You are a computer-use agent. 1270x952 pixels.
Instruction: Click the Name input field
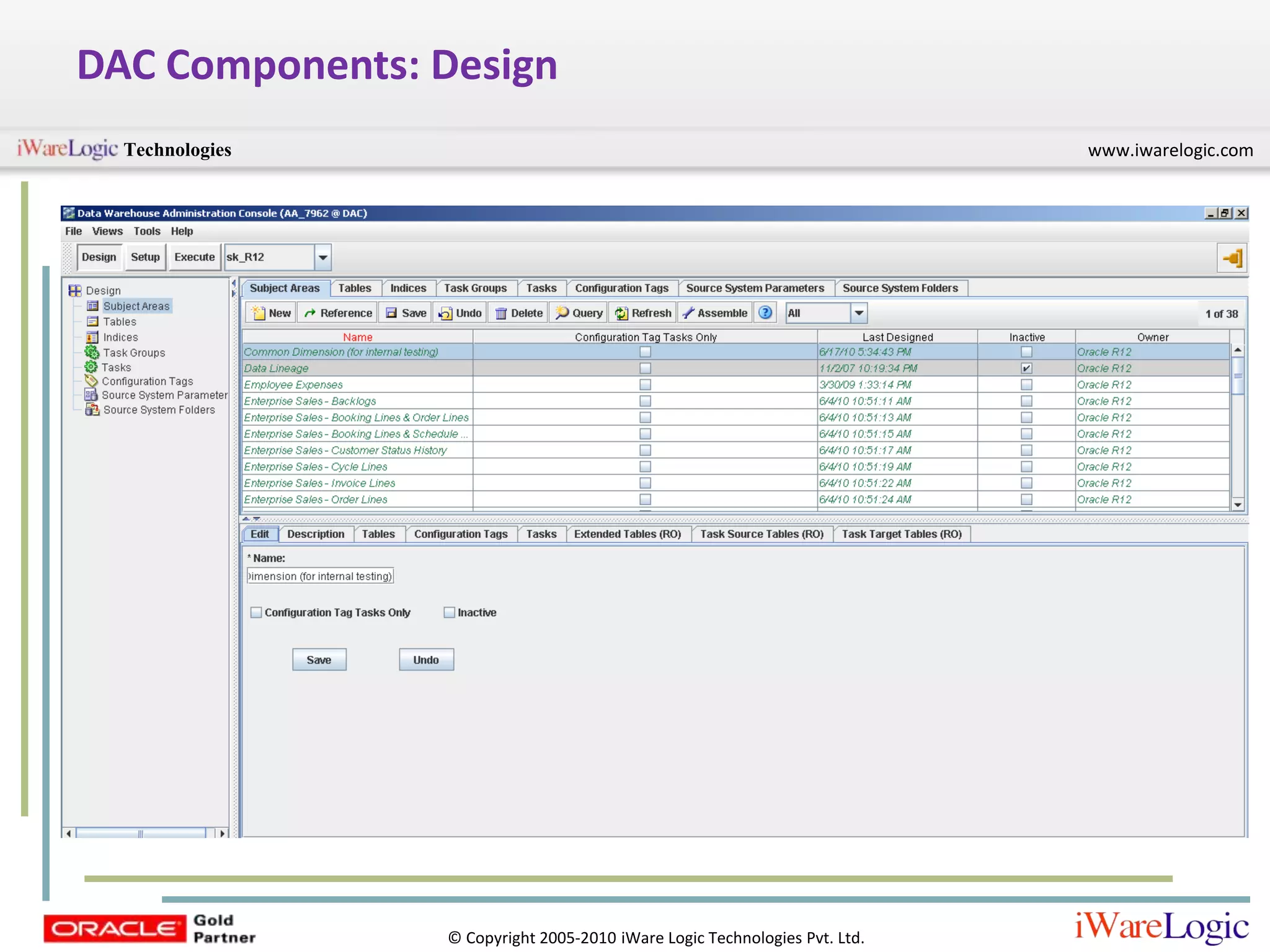coord(320,576)
